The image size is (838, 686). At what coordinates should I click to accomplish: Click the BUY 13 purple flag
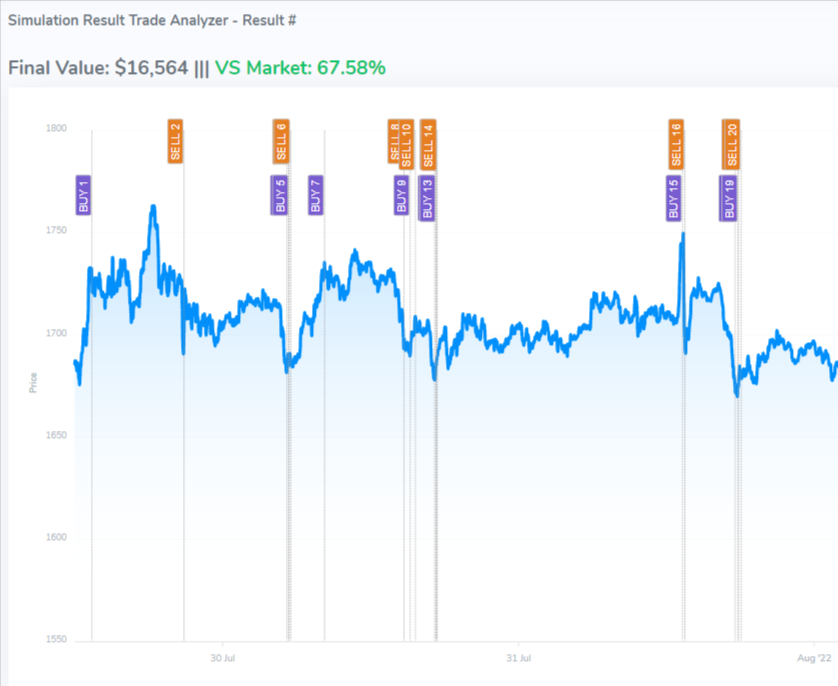click(427, 196)
